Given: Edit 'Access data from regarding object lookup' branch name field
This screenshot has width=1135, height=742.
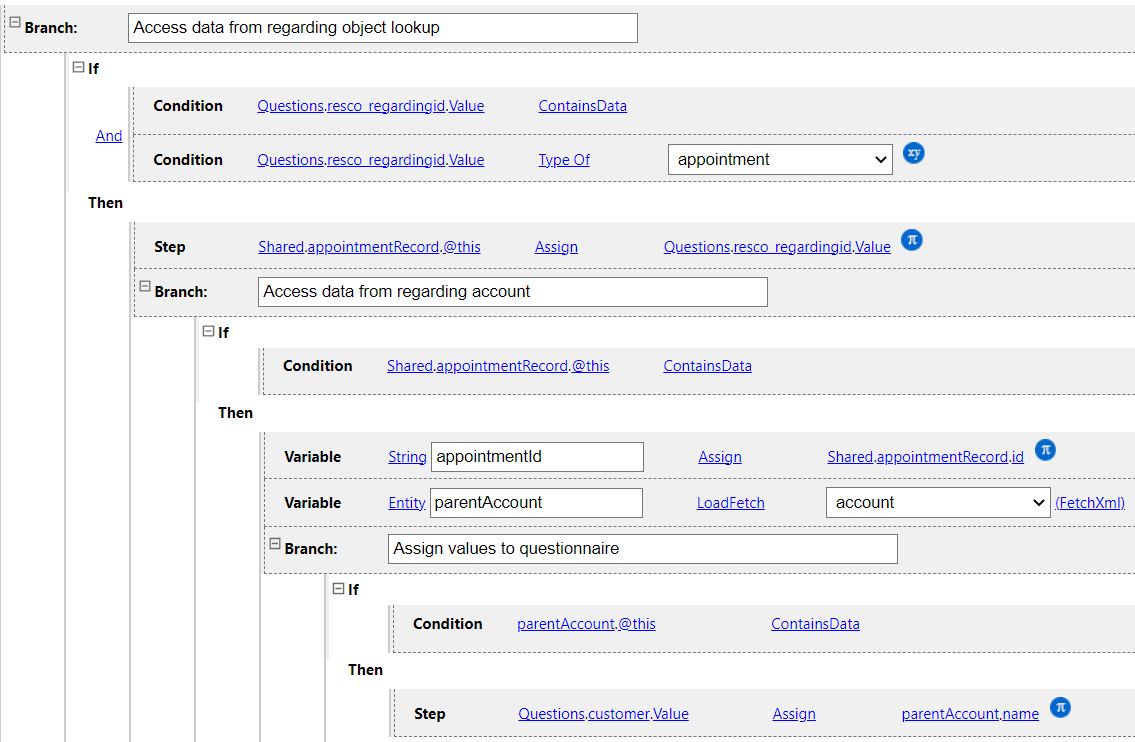Looking at the screenshot, I should click(383, 28).
